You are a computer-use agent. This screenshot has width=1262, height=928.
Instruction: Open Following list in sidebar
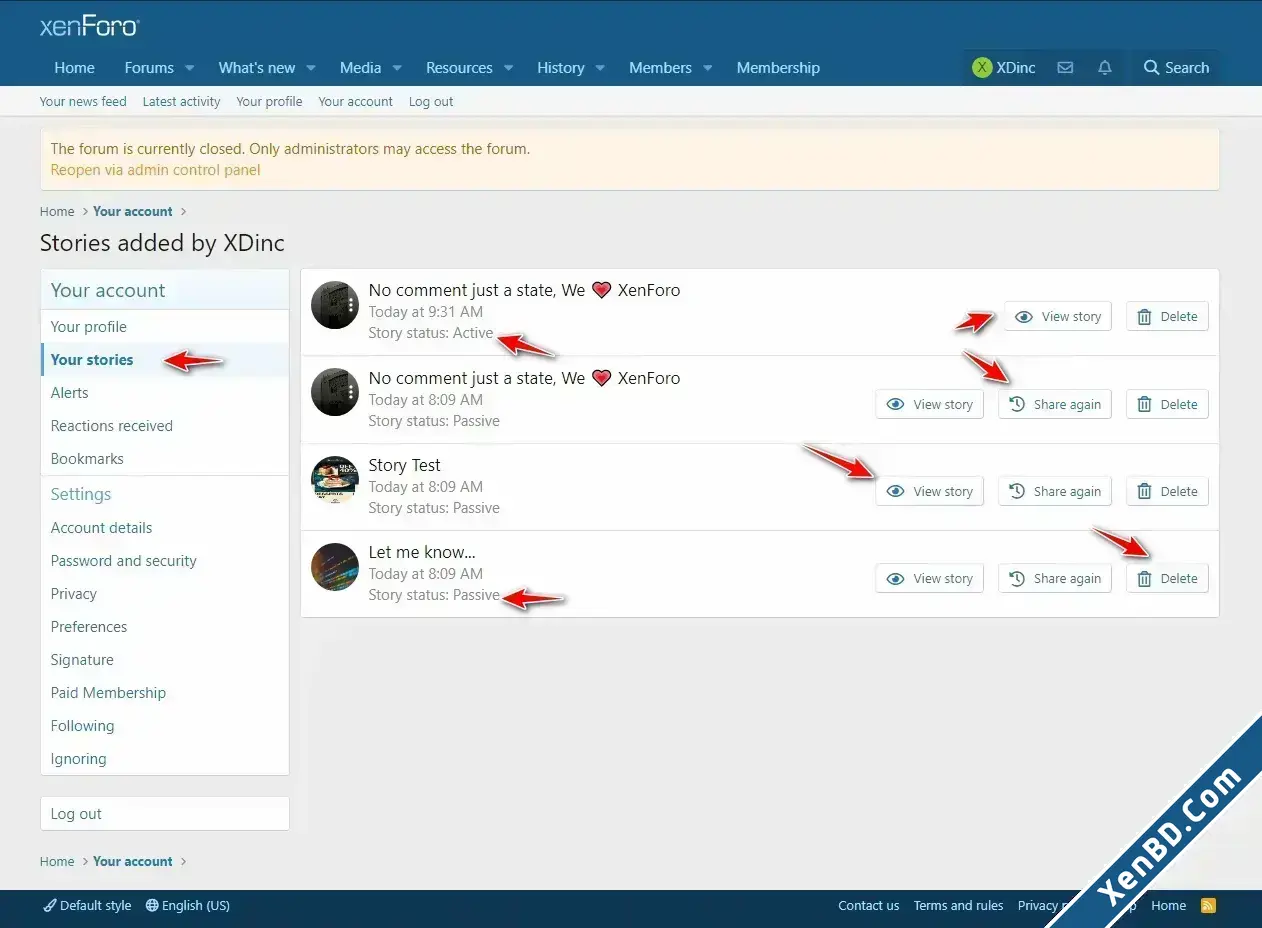click(165, 726)
